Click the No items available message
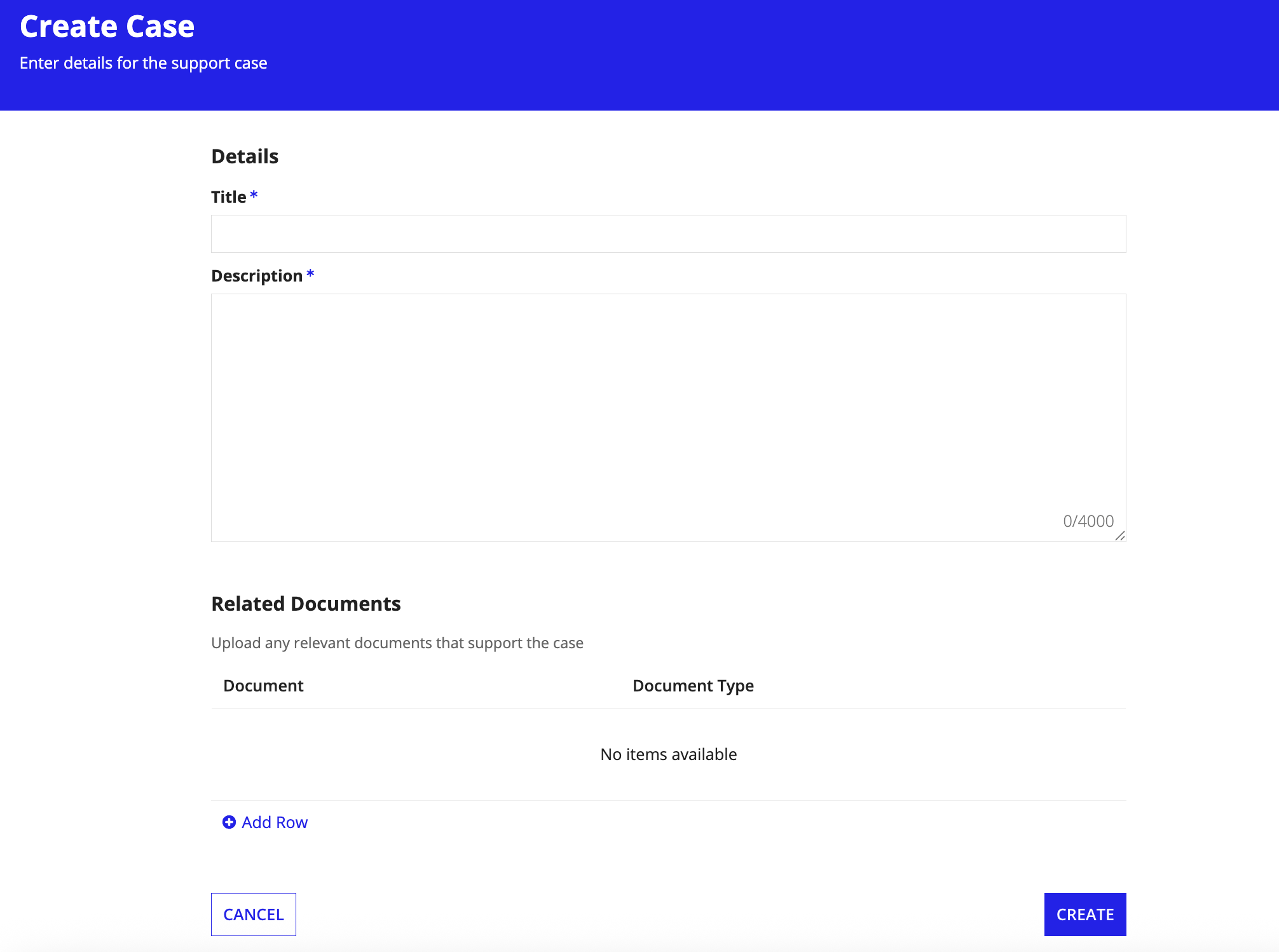The height and width of the screenshot is (952, 1279). [x=669, y=754]
